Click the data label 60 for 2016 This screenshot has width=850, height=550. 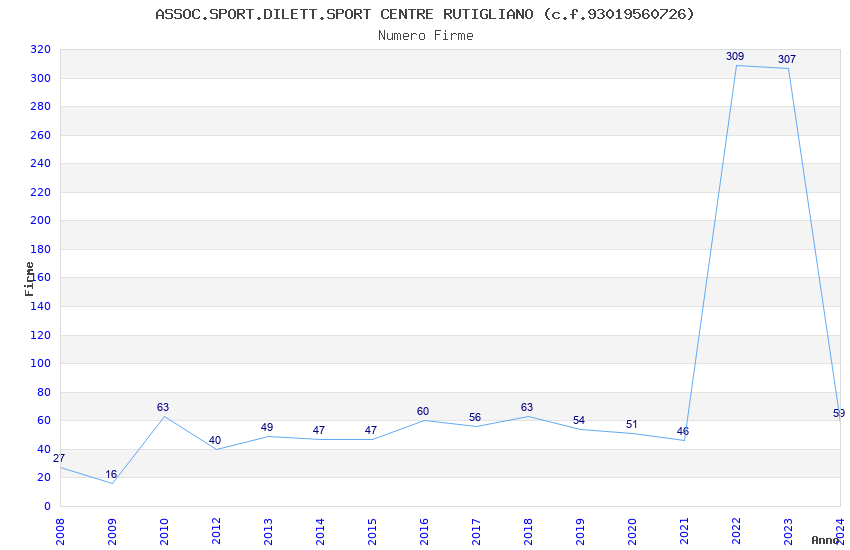pyautogui.click(x=423, y=411)
